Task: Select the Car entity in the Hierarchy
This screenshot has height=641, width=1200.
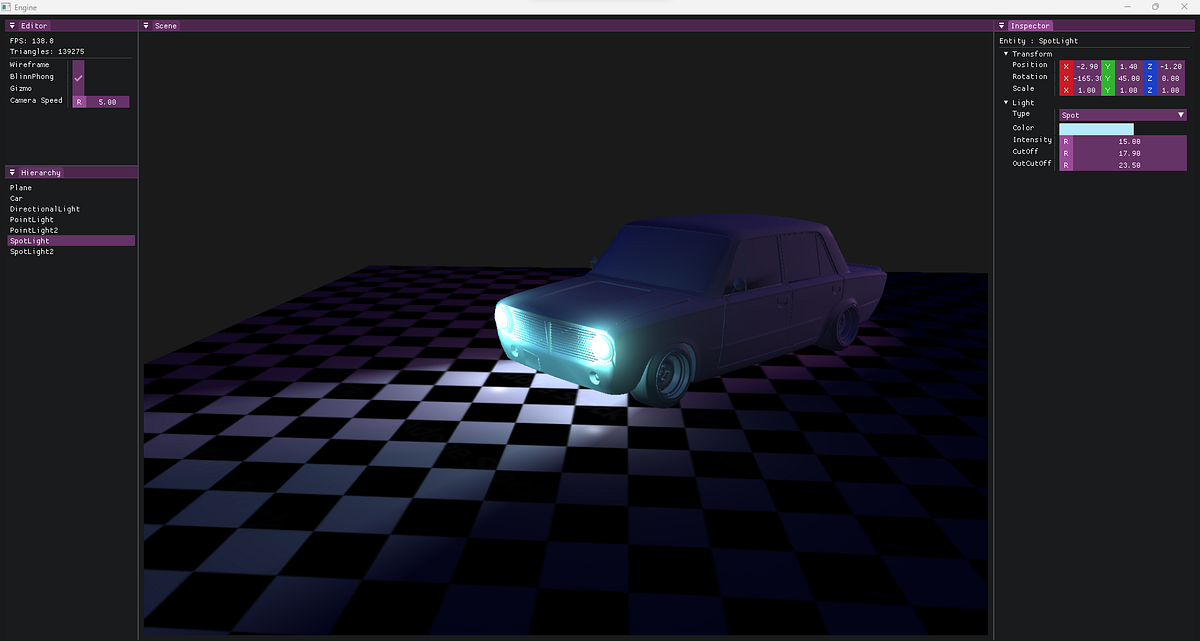Action: tap(16, 198)
